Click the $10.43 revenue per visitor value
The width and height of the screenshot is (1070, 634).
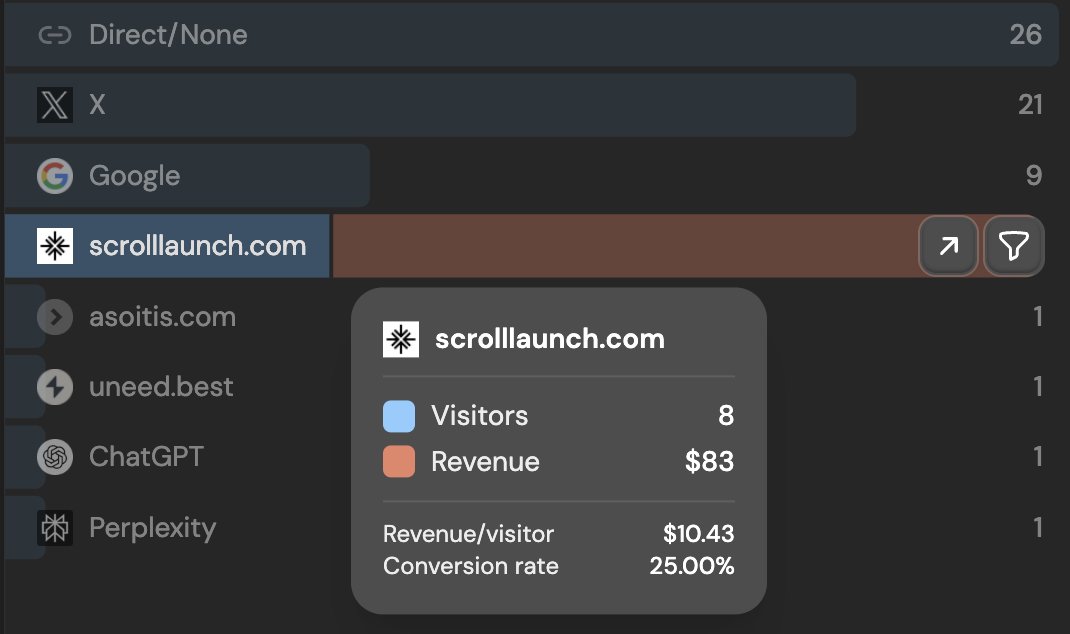(x=699, y=534)
